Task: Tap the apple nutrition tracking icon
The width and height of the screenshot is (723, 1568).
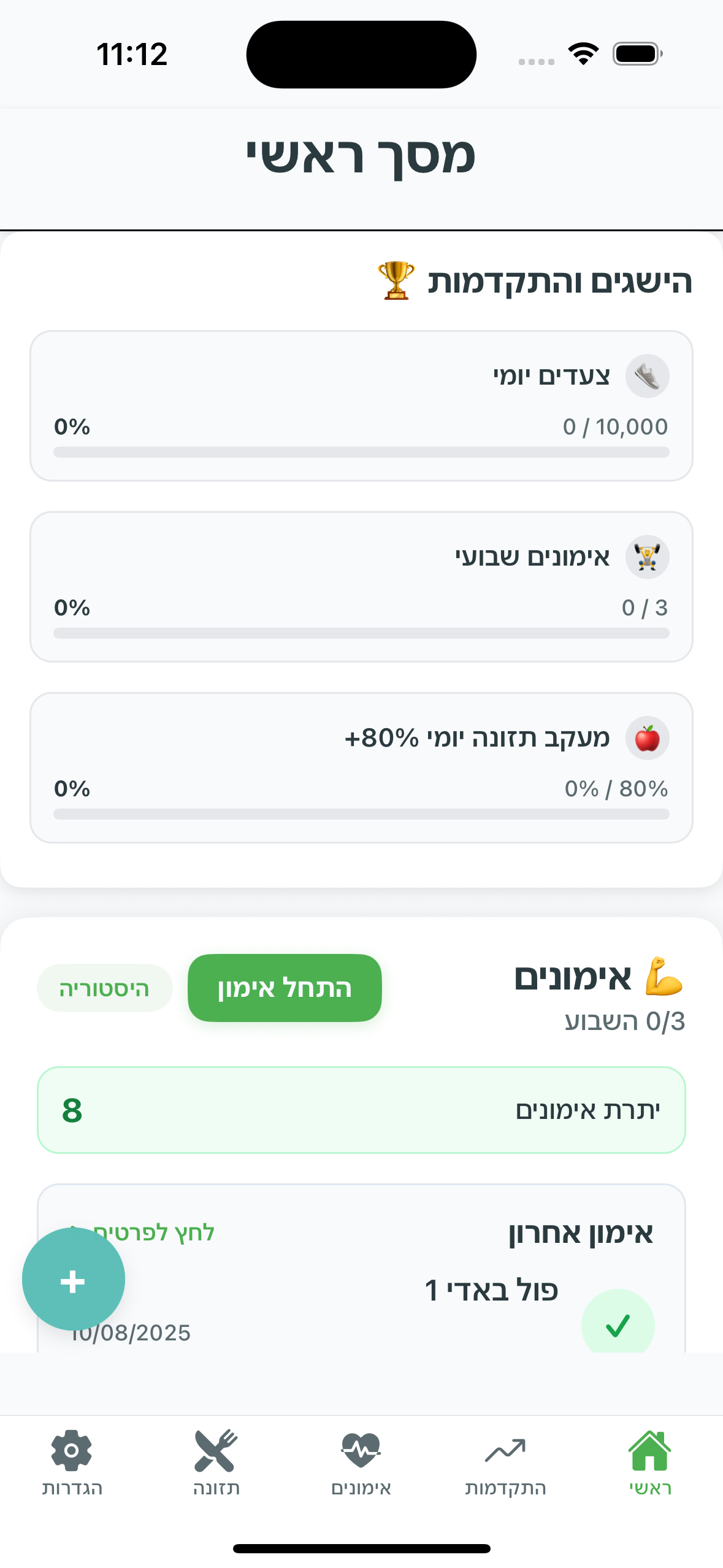Action: coord(647,737)
